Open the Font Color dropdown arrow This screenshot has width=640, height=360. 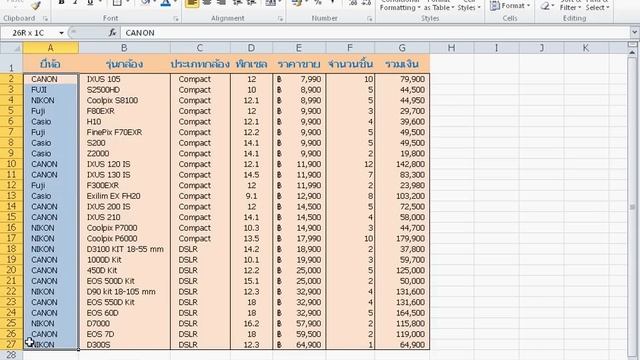[x=175, y=3]
